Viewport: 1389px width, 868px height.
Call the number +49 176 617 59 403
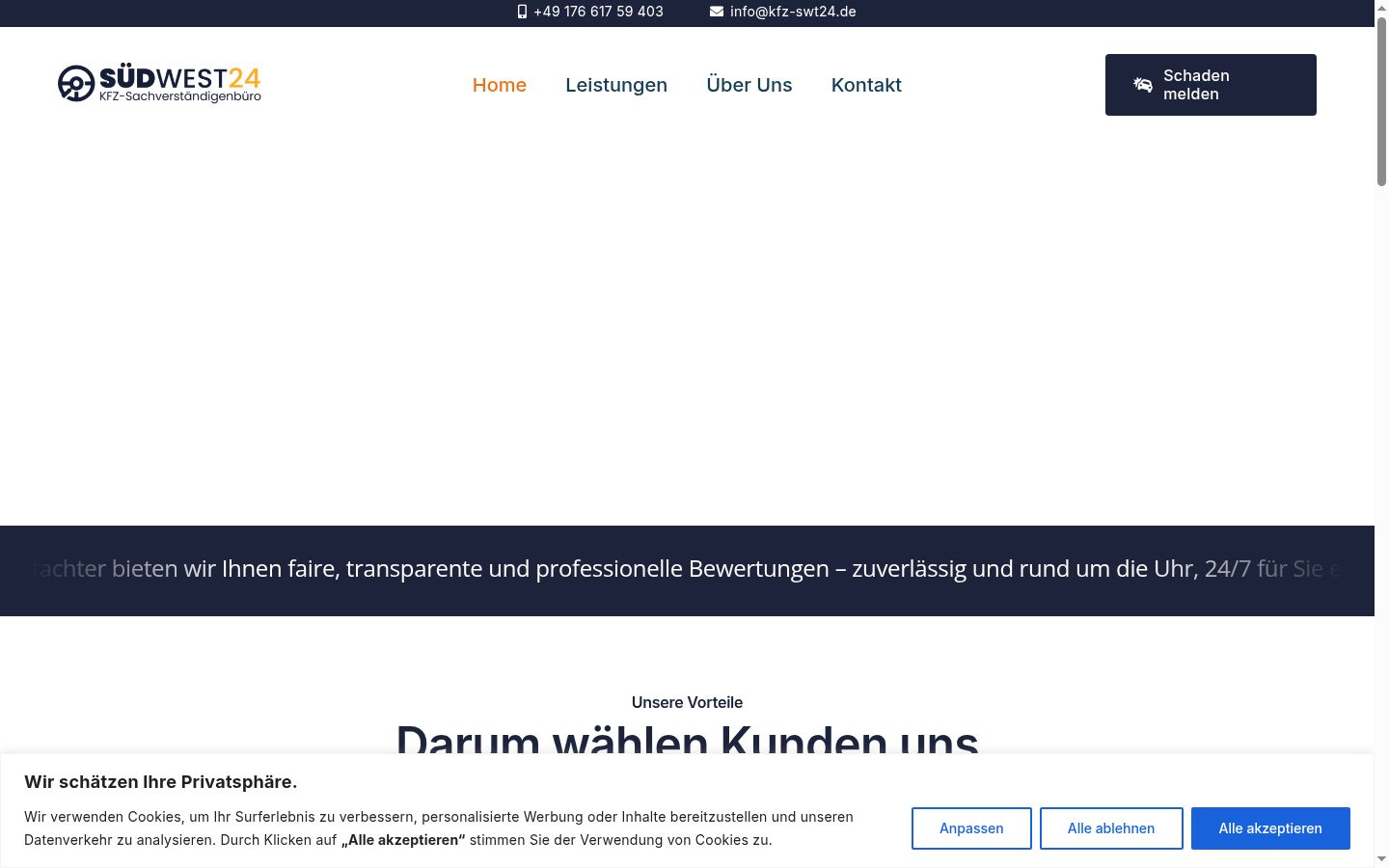(598, 12)
